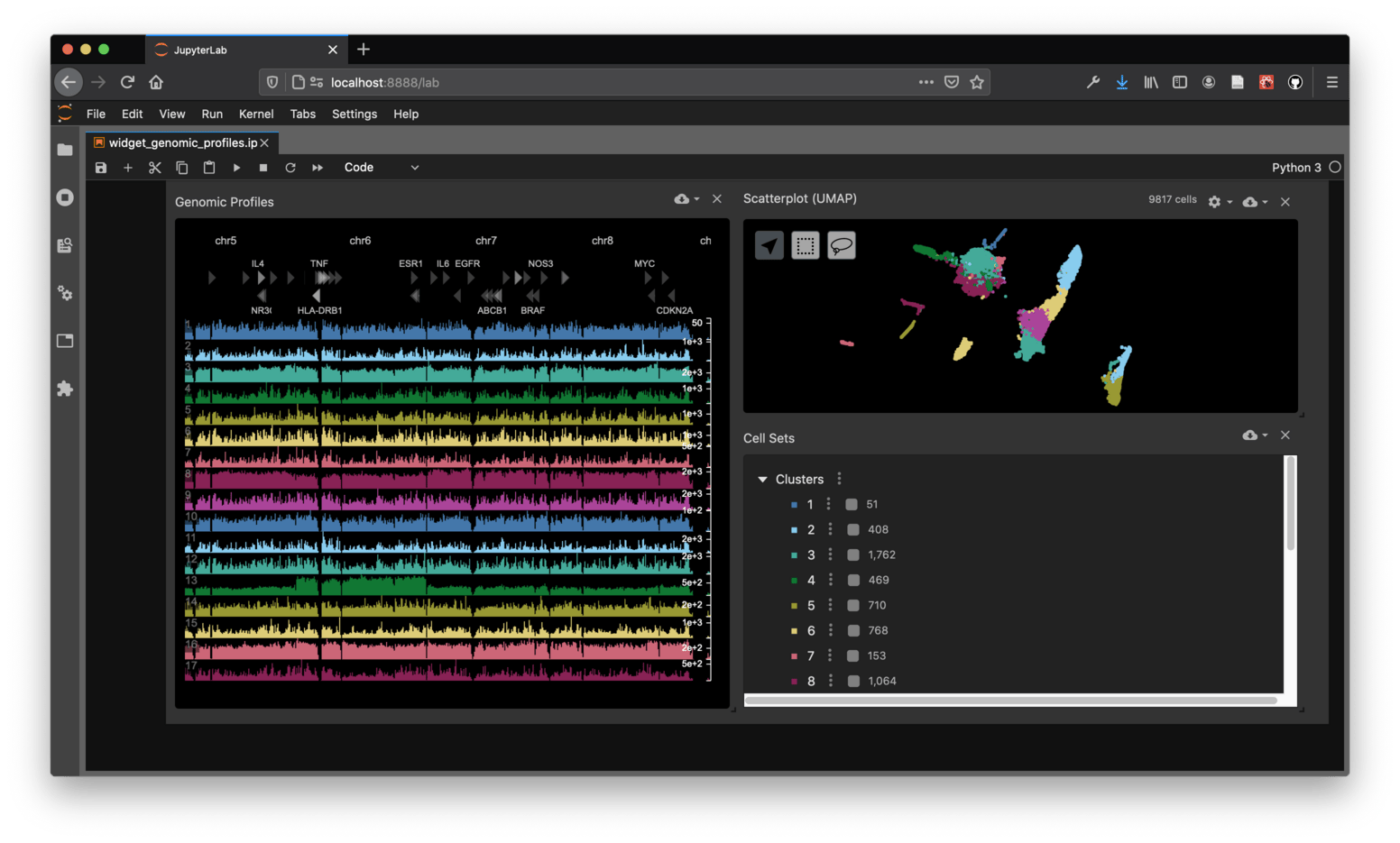This screenshot has height=843, width=1400.
Task: Click the color swatch for cluster 5
Action: click(x=794, y=606)
